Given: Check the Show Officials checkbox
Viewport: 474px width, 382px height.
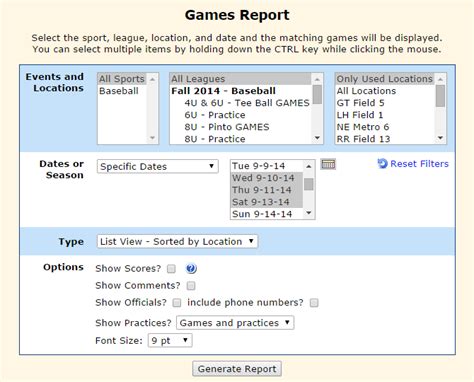Looking at the screenshot, I should click(x=177, y=303).
